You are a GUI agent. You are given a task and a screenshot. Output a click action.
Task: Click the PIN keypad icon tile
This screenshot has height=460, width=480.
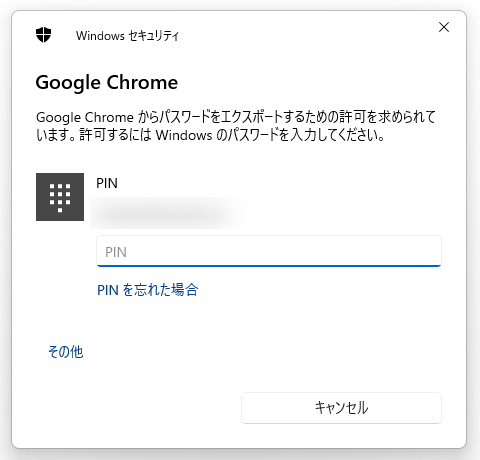pos(60,197)
